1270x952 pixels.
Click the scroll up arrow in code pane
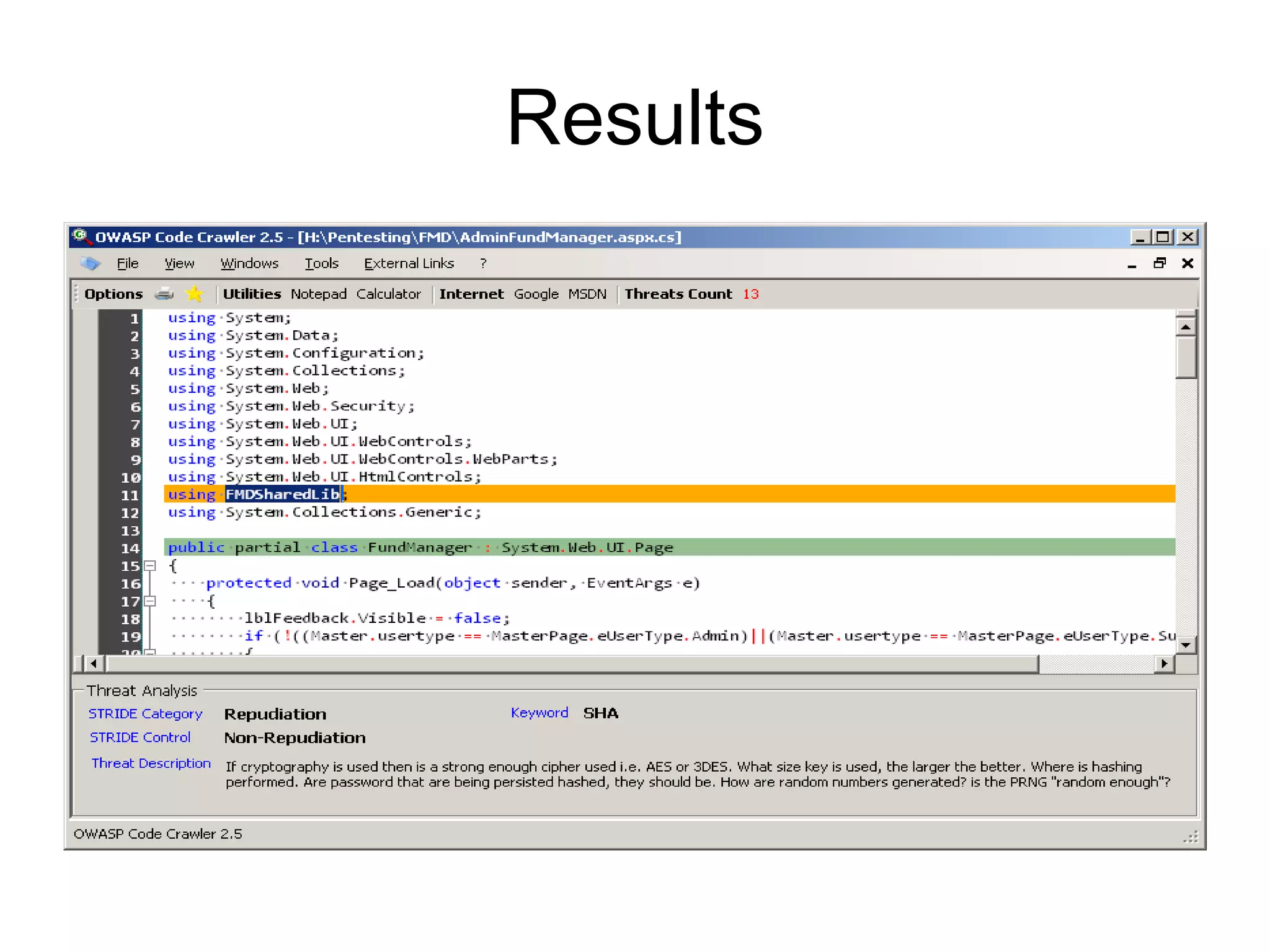[x=1185, y=327]
